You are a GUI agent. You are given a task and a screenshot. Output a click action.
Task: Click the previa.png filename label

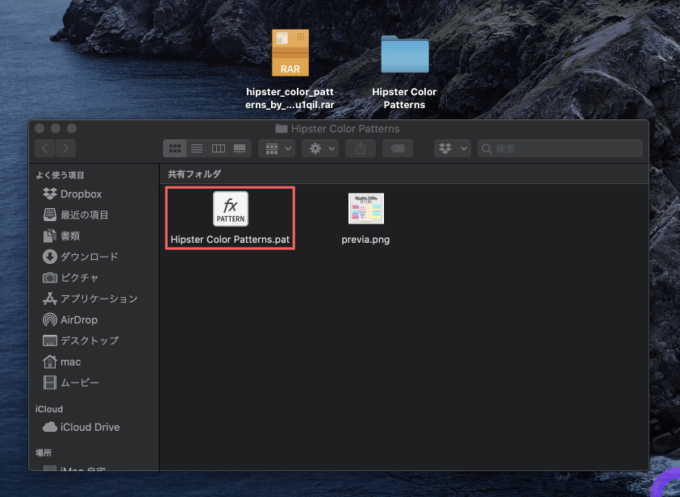click(x=366, y=239)
